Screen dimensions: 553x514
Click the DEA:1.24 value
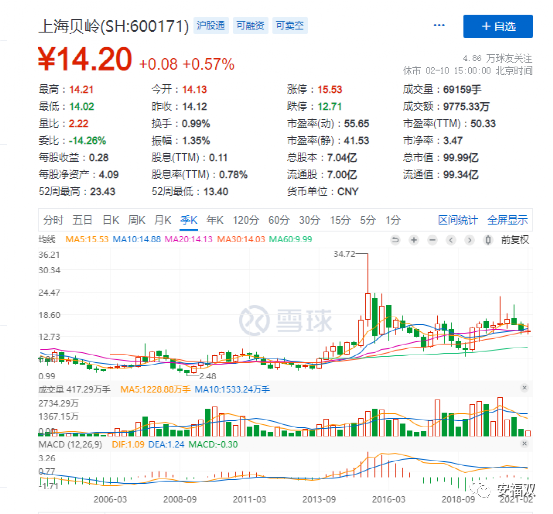tap(166, 445)
